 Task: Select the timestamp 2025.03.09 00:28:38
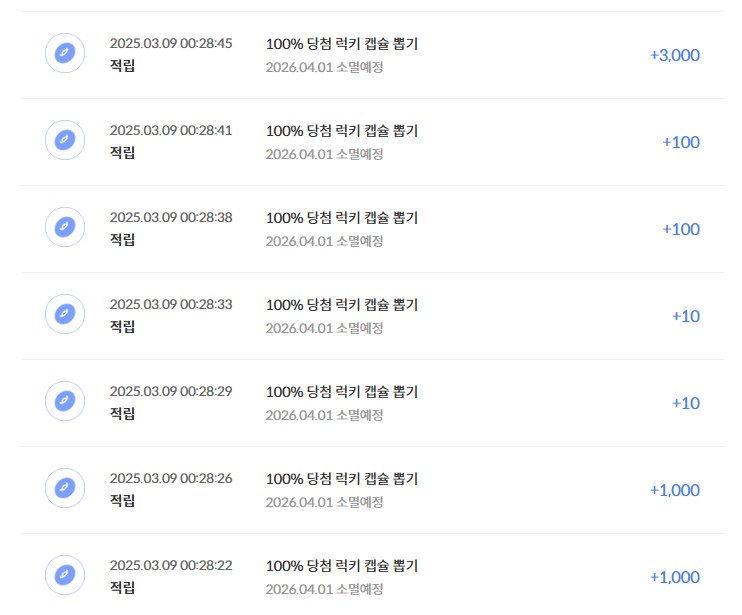[171, 218]
